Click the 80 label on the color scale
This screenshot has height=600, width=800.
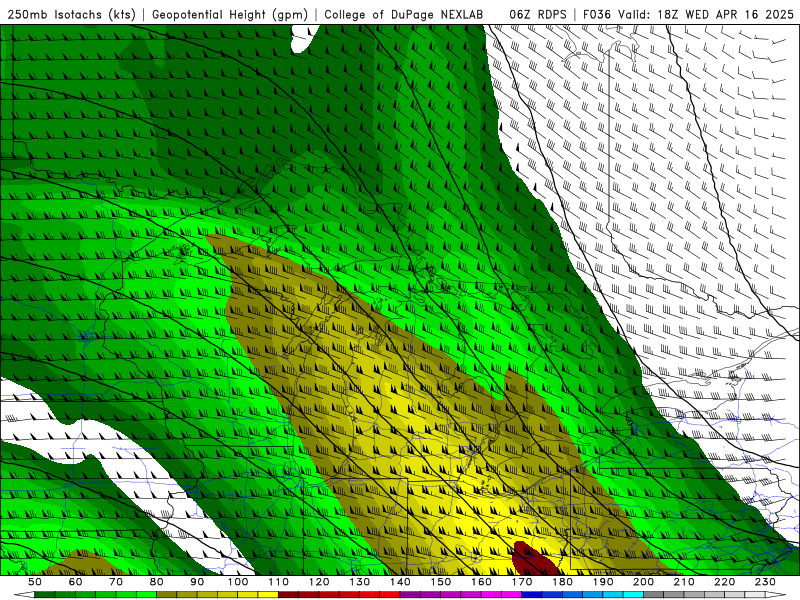point(157,582)
